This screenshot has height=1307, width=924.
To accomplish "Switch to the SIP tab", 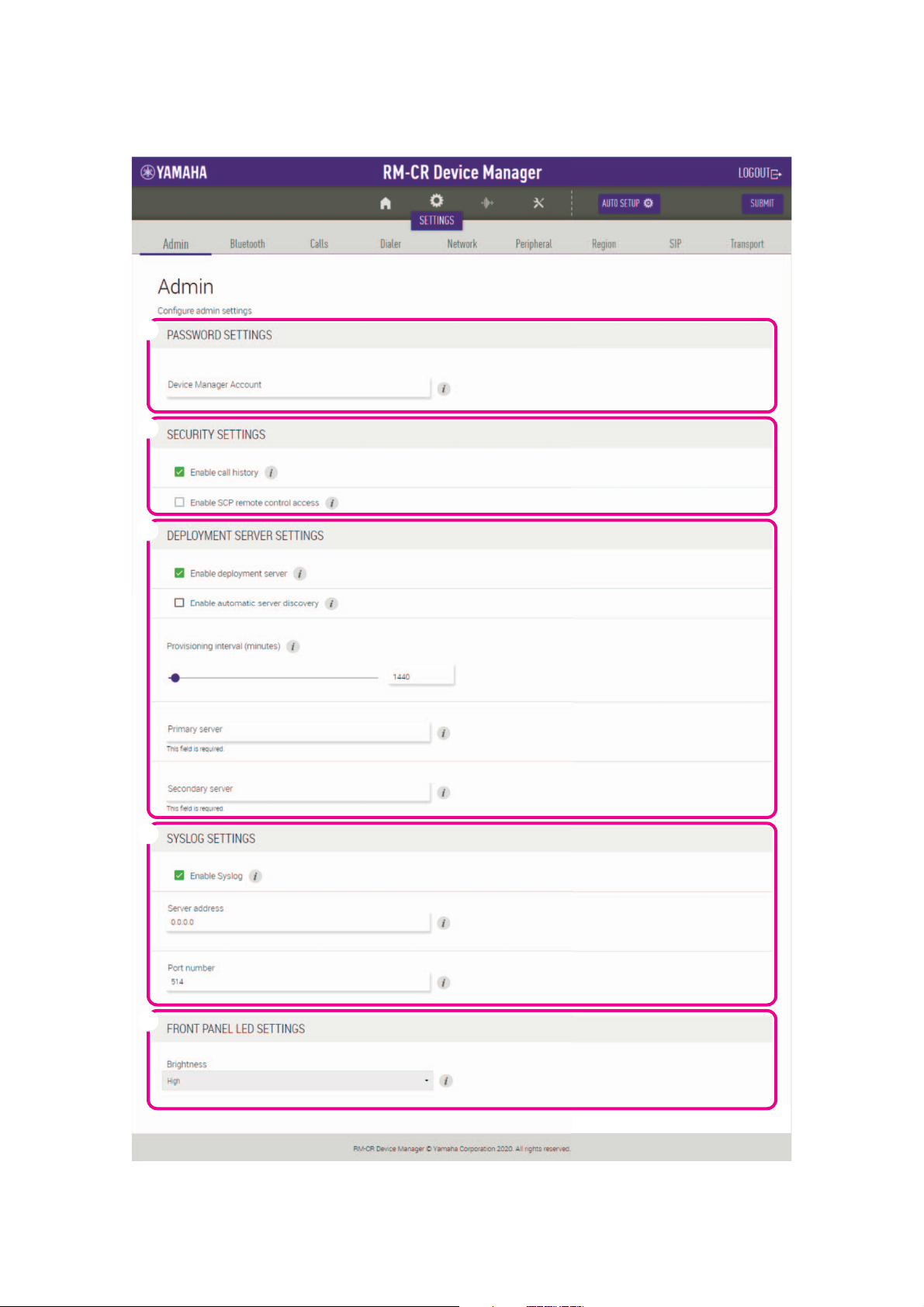I will [x=676, y=244].
